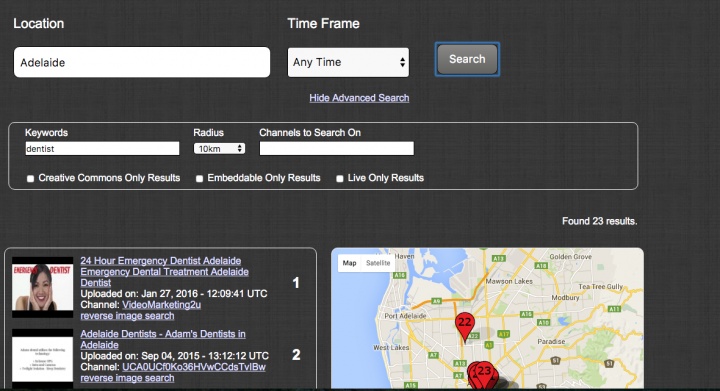Image resolution: width=720 pixels, height=391 pixels.
Task: Click reverse image search under VideoMarketing2u result
Action: (x=127, y=316)
